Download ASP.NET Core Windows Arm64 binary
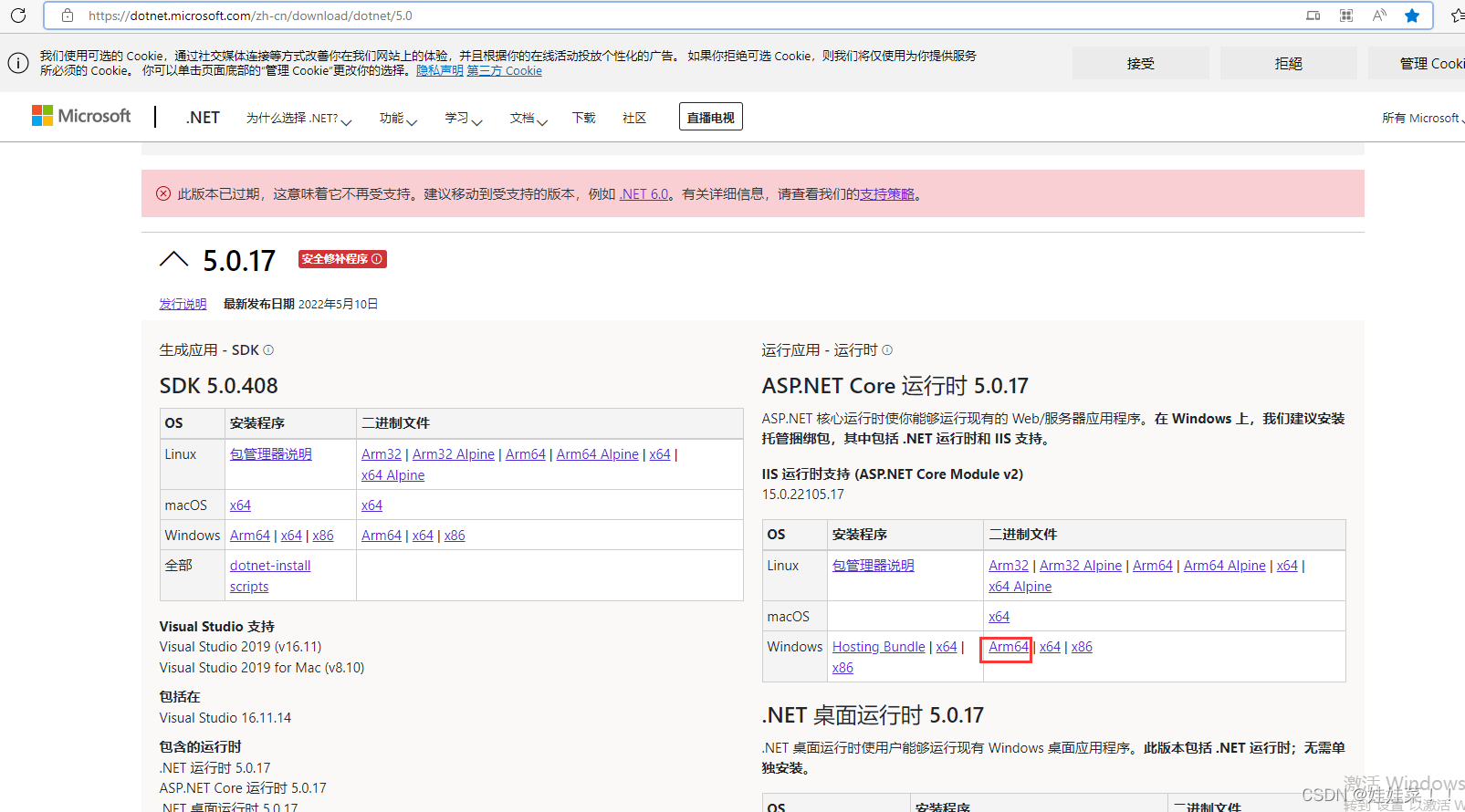 point(1009,647)
